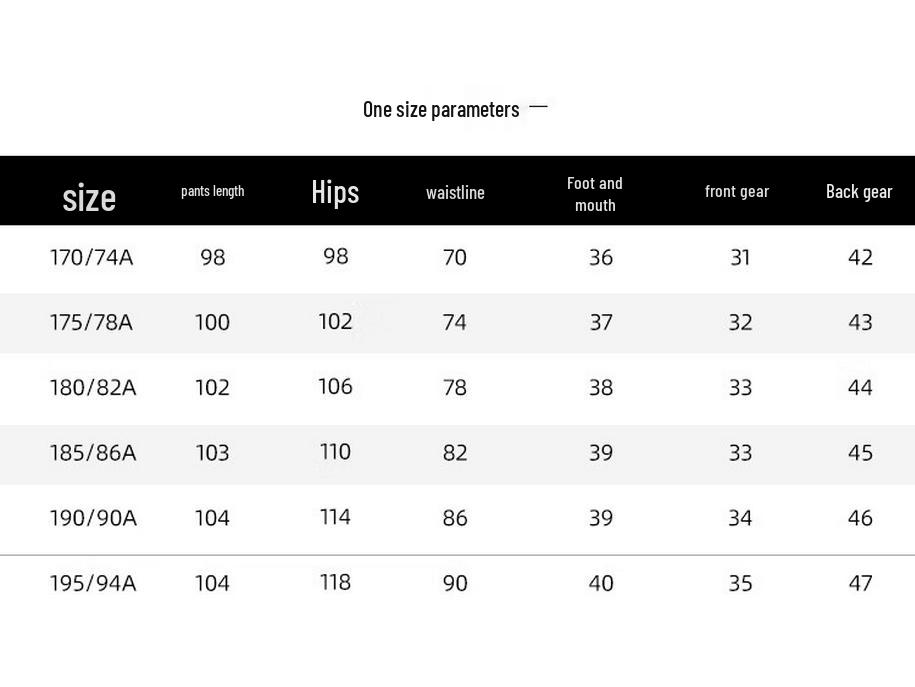This screenshot has height=687, width=915.
Task: Select the "waistline" column header
Action: click(x=455, y=192)
